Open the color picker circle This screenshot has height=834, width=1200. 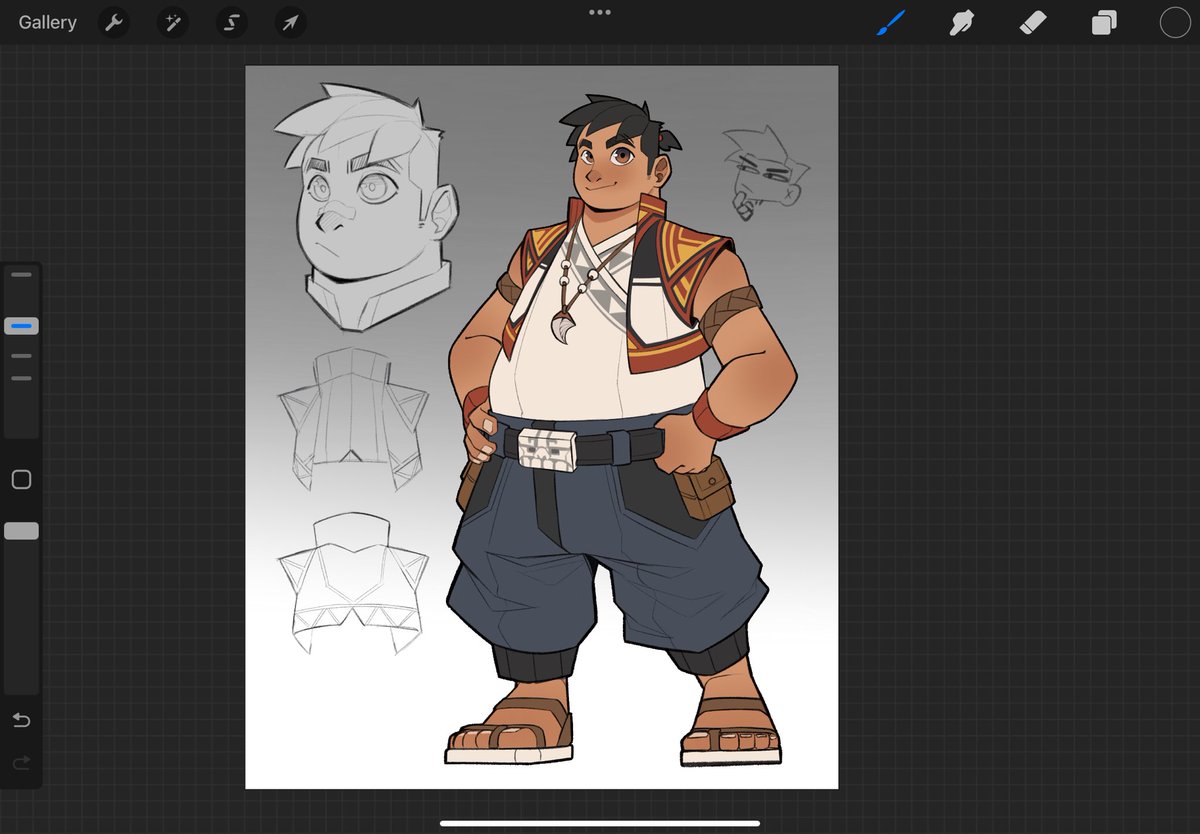(1174, 22)
